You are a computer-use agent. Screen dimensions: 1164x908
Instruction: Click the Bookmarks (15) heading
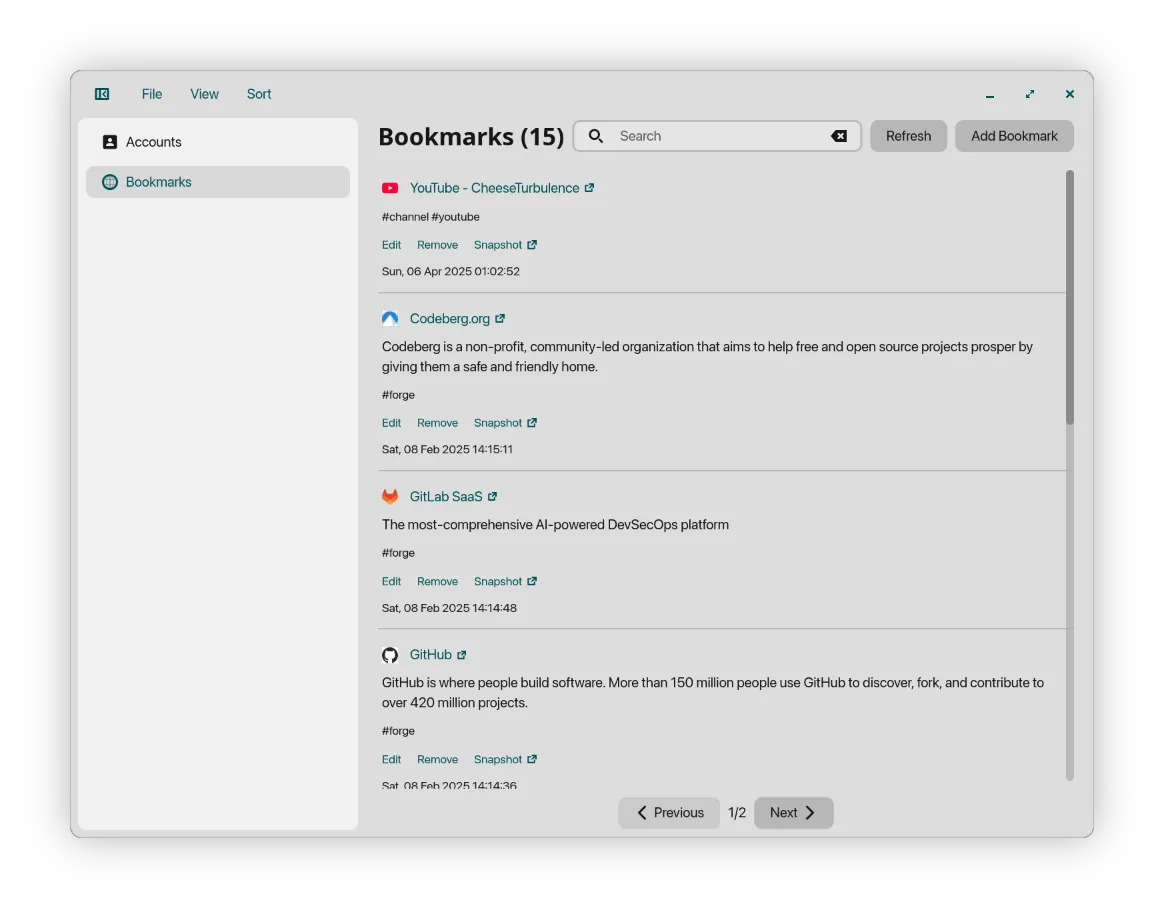(x=471, y=137)
